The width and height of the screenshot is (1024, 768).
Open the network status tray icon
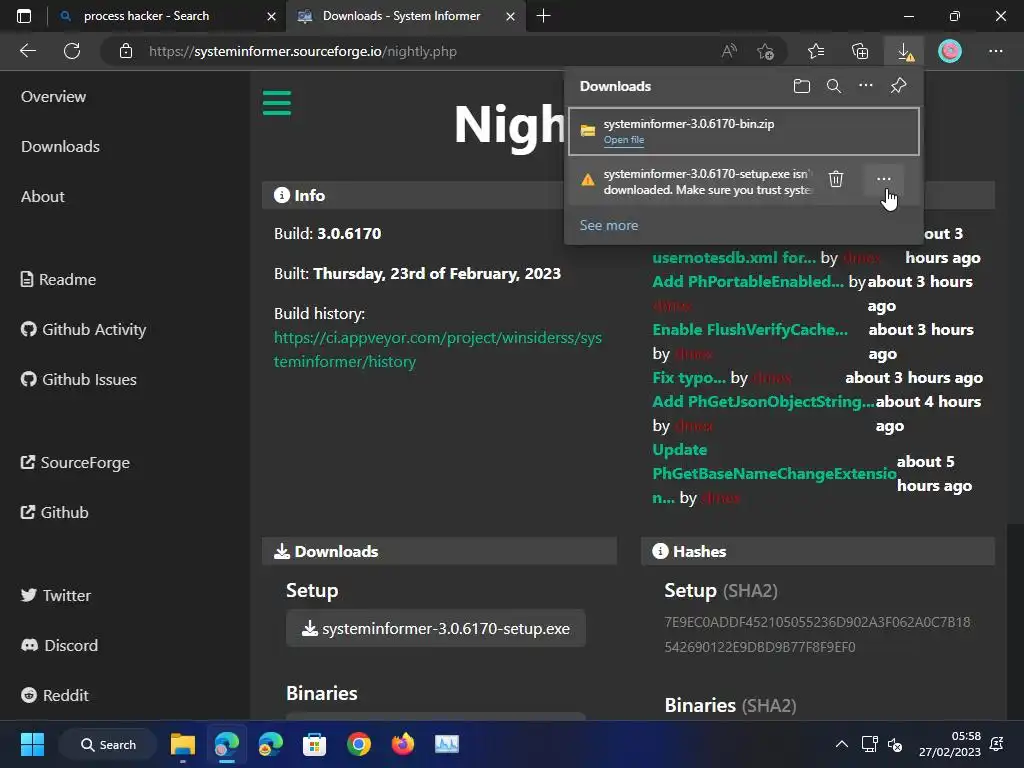click(869, 744)
